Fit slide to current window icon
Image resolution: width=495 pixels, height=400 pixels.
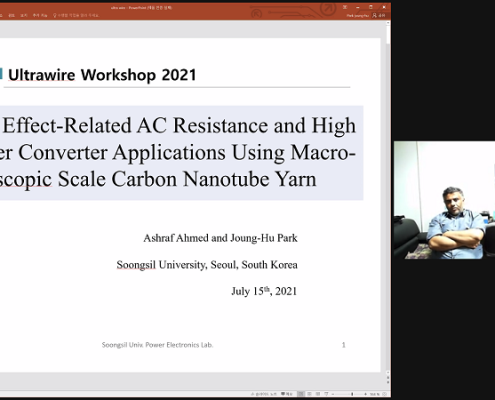(384, 394)
